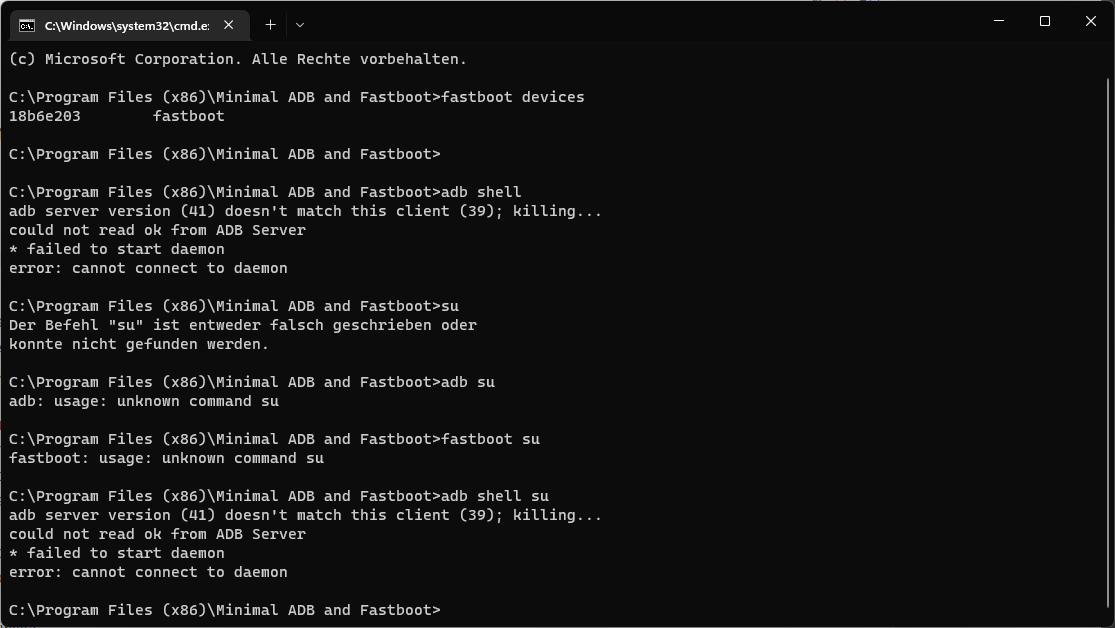Click "konnte nicht gefunden werden." line
The width and height of the screenshot is (1115, 628).
click(x=139, y=344)
